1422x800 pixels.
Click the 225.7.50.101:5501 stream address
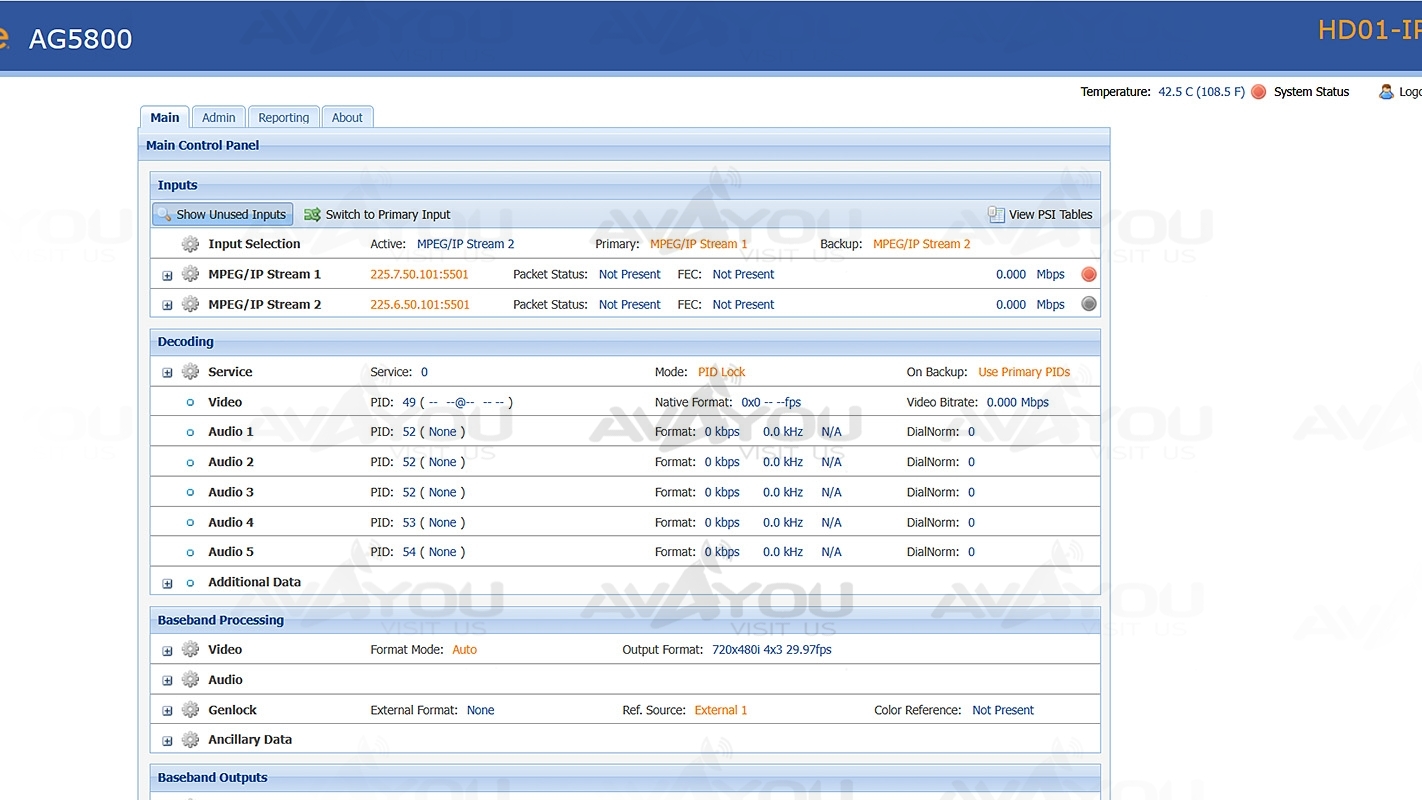point(419,274)
